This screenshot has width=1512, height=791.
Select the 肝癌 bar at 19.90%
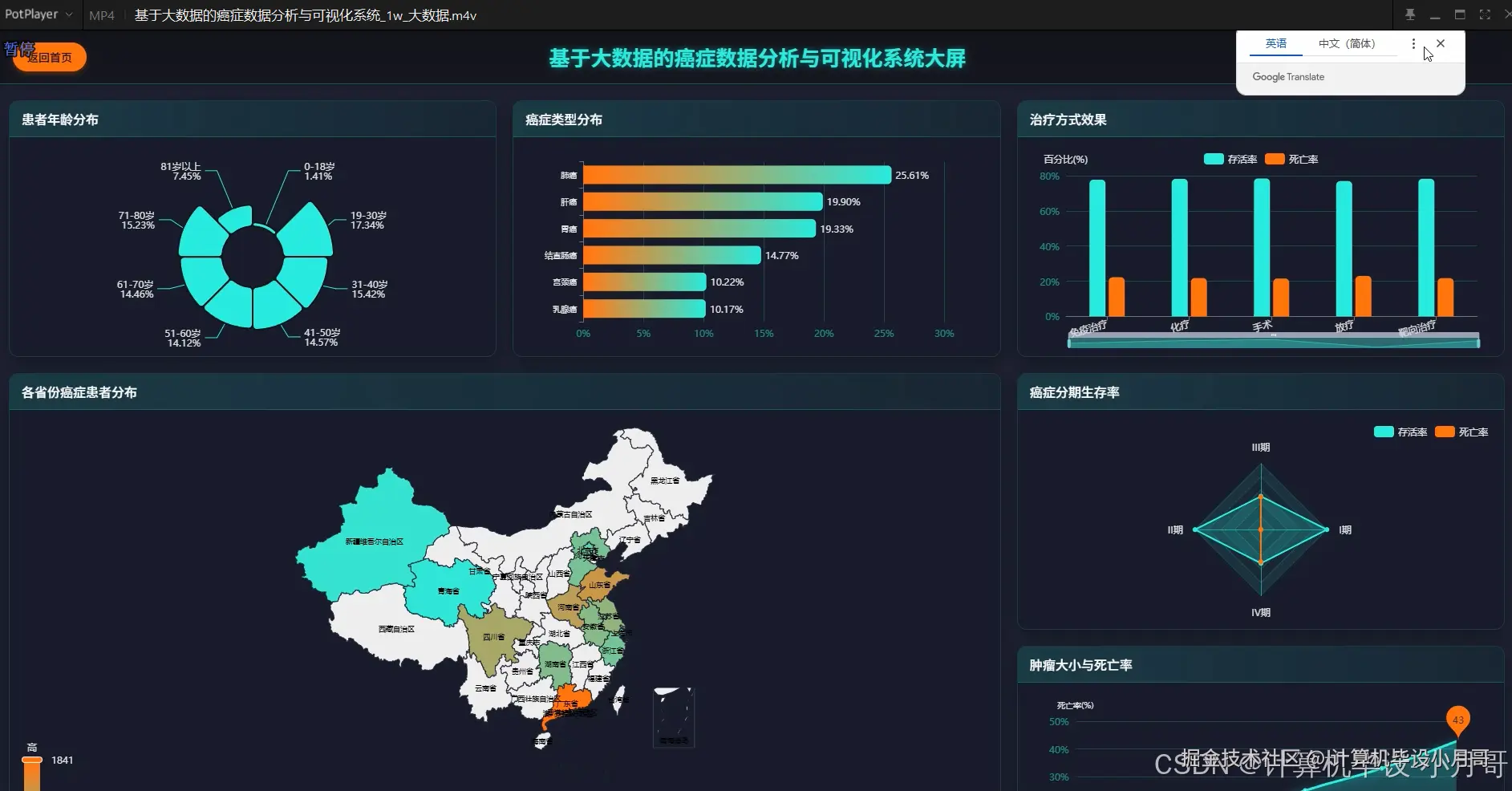703,201
